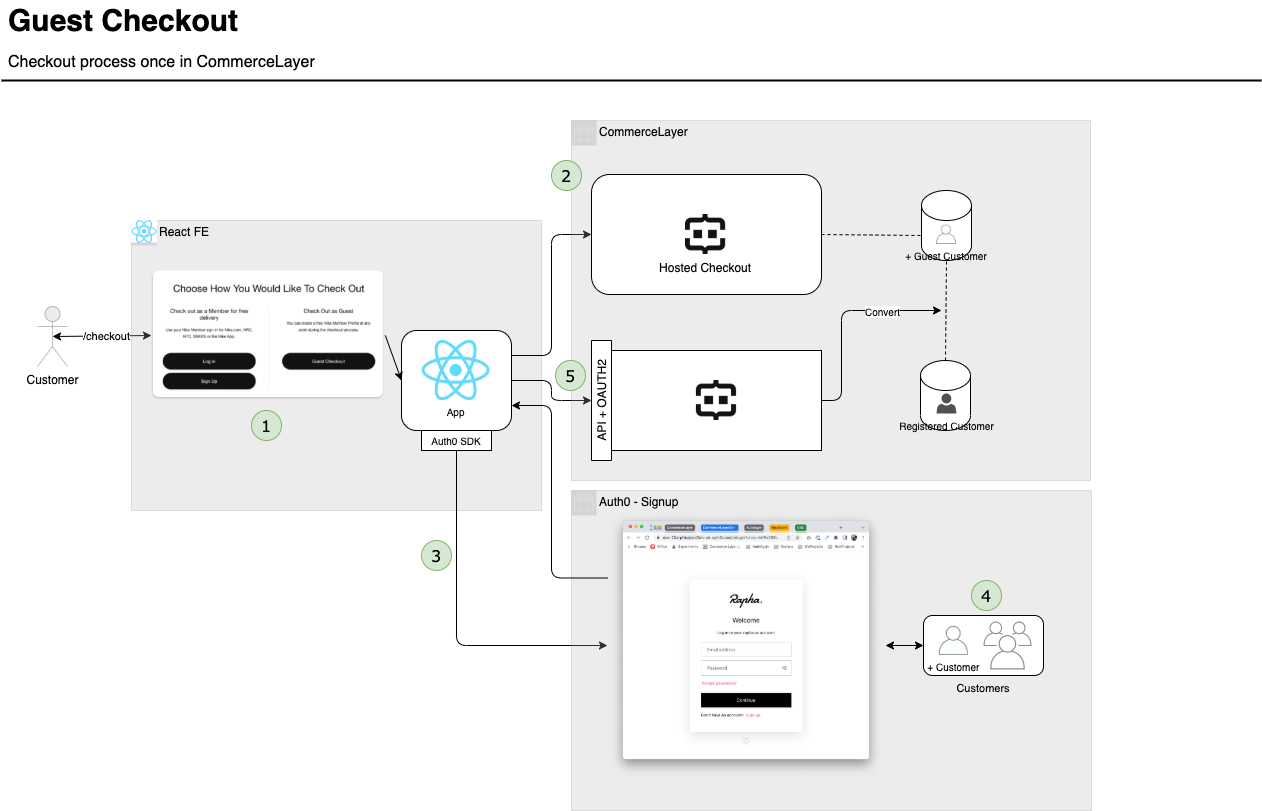Select the yellow browser tab
This screenshot has height=811, width=1262.
pos(779,527)
